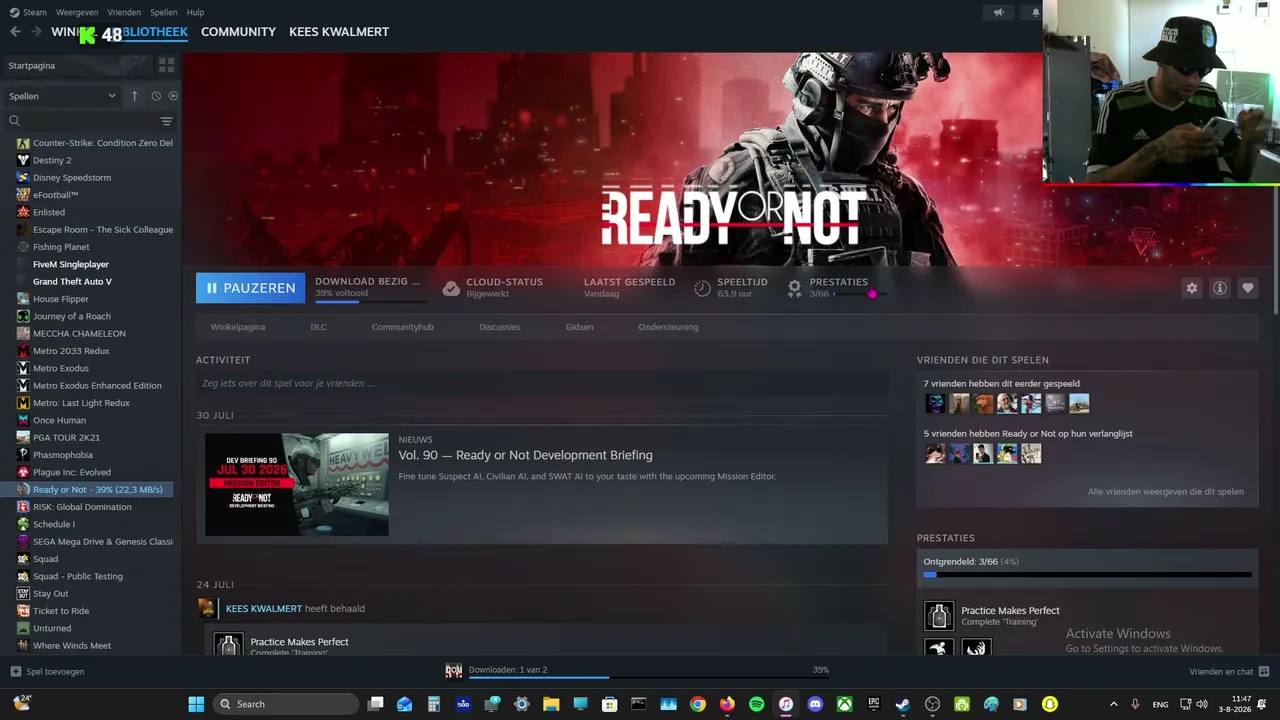
Task: Open Discord from the taskbar
Action: pos(815,704)
